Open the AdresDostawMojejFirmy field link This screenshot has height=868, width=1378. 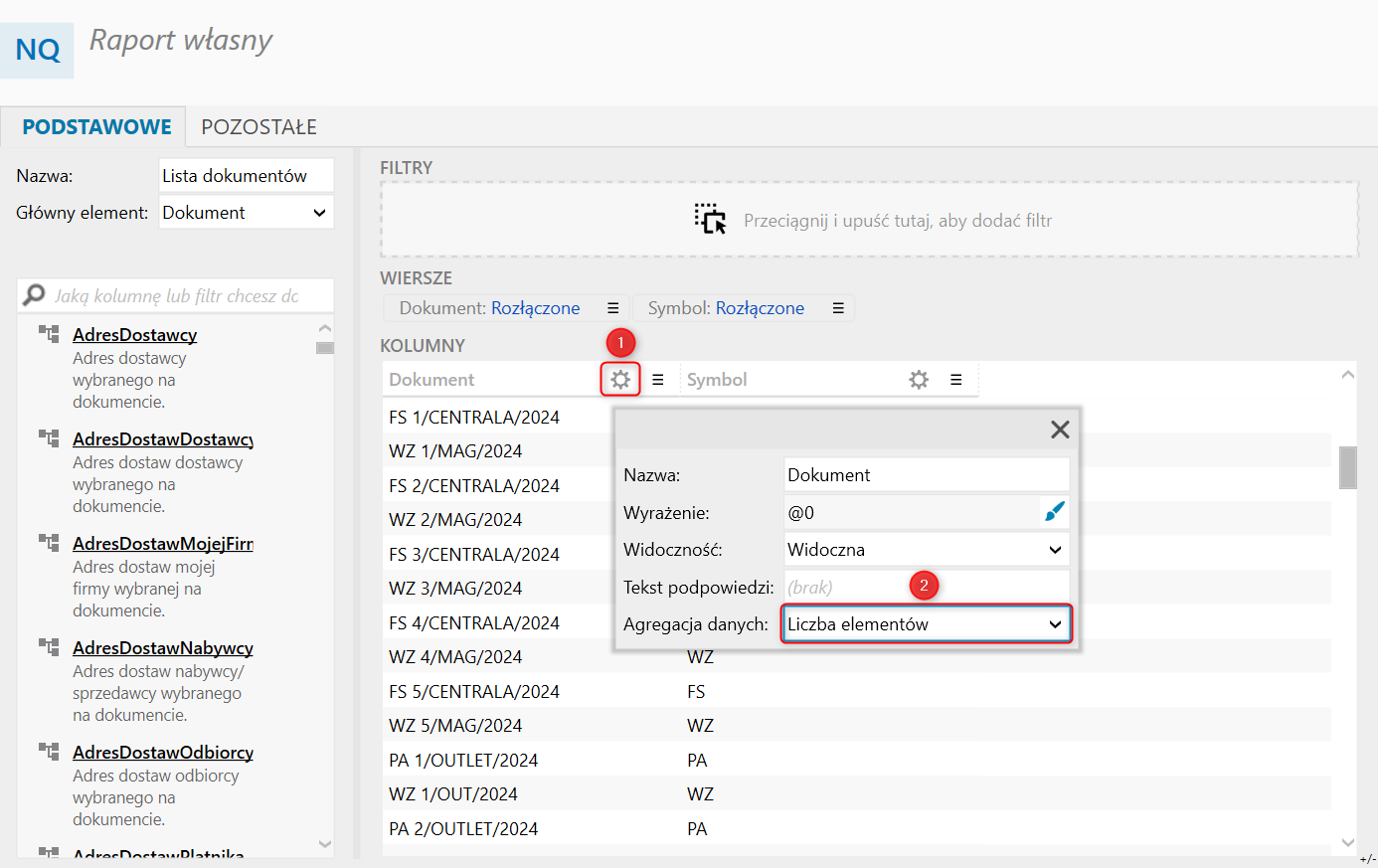pyautogui.click(x=163, y=544)
